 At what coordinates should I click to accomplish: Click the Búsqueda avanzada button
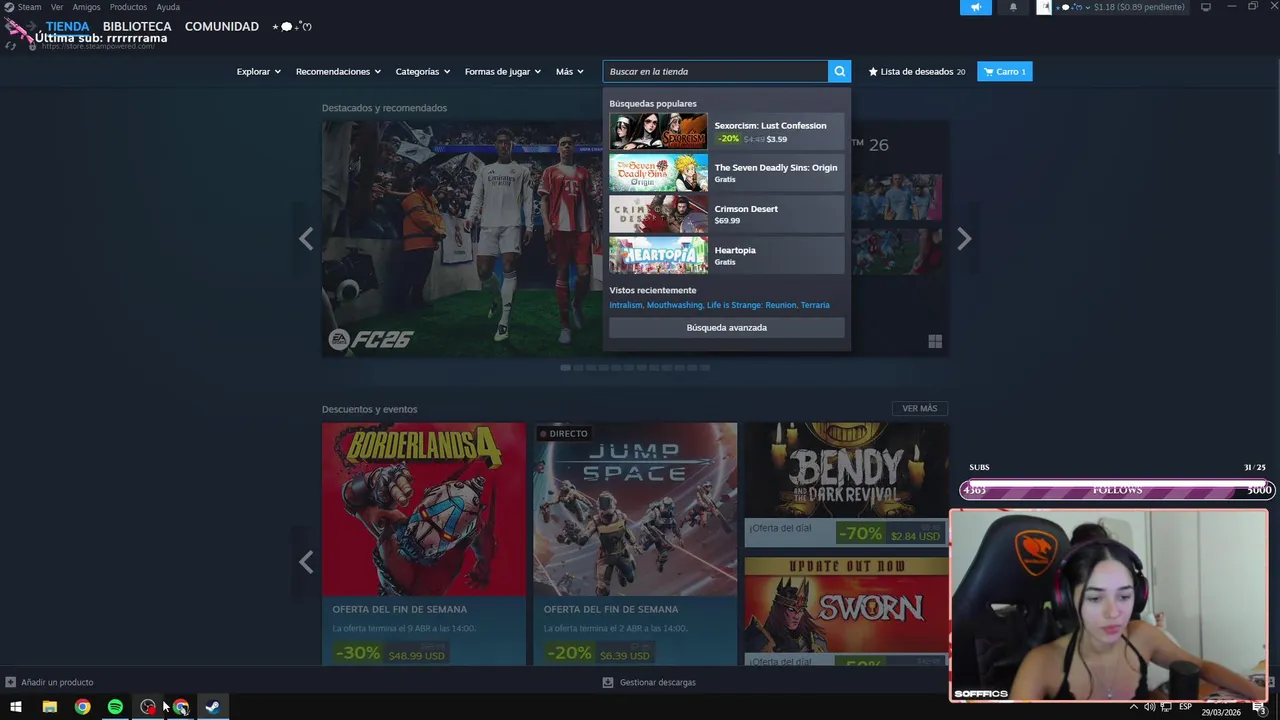727,328
